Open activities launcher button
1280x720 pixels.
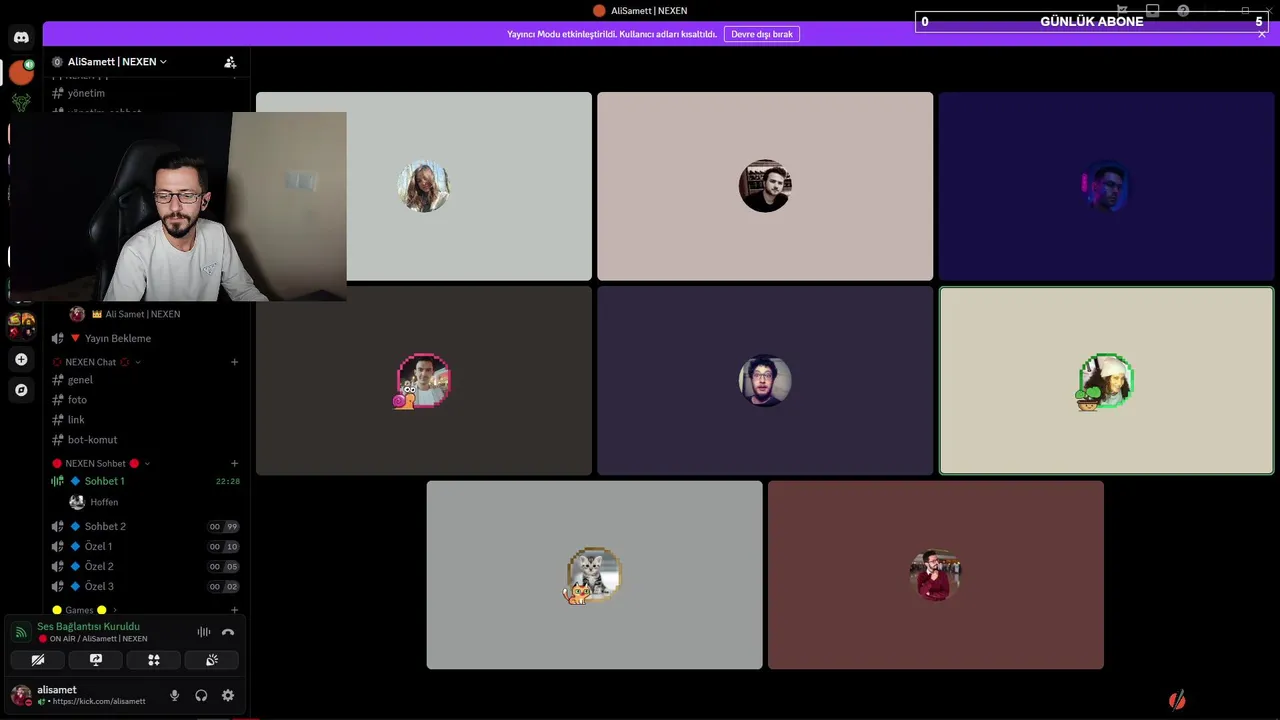pos(154,660)
